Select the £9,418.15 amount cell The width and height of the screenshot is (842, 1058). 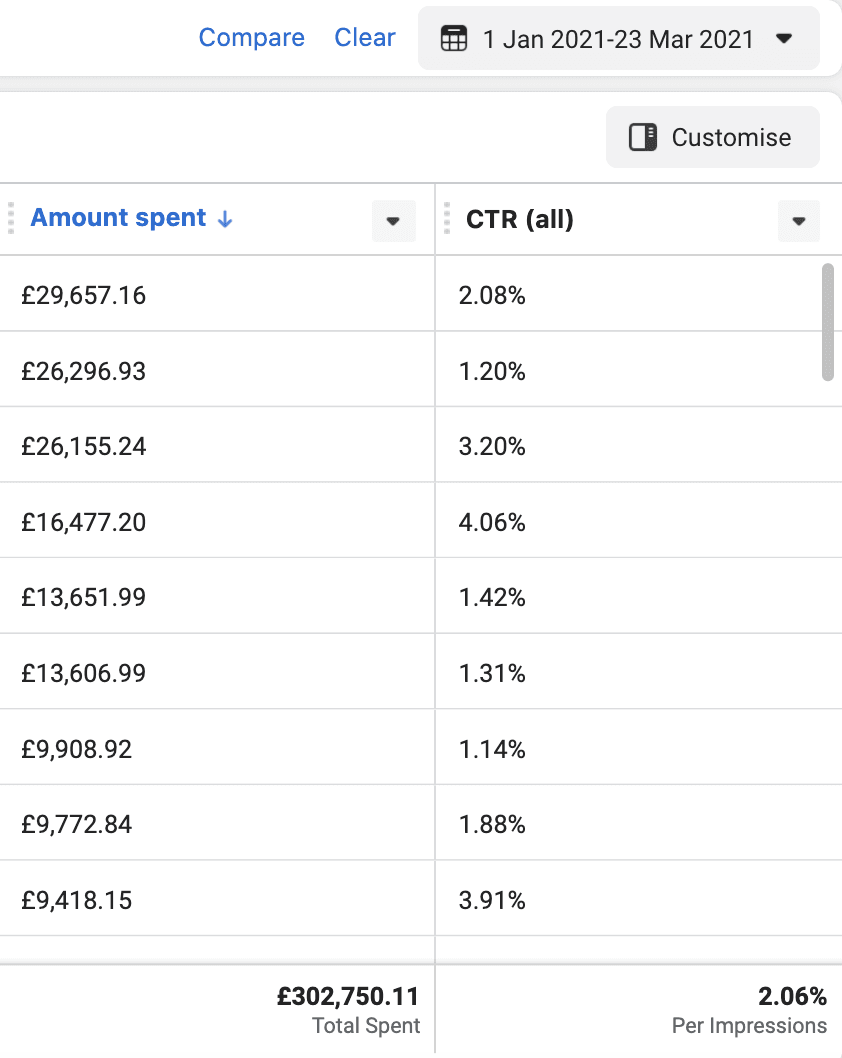point(77,900)
